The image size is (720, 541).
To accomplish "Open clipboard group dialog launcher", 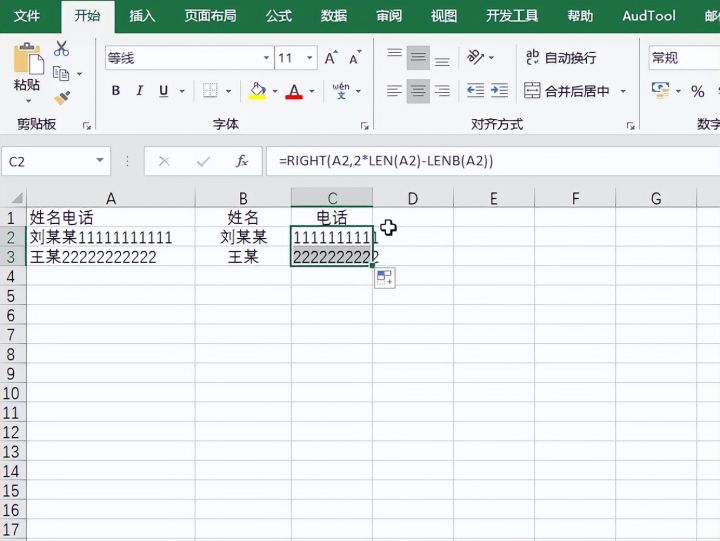I will pos(87,126).
